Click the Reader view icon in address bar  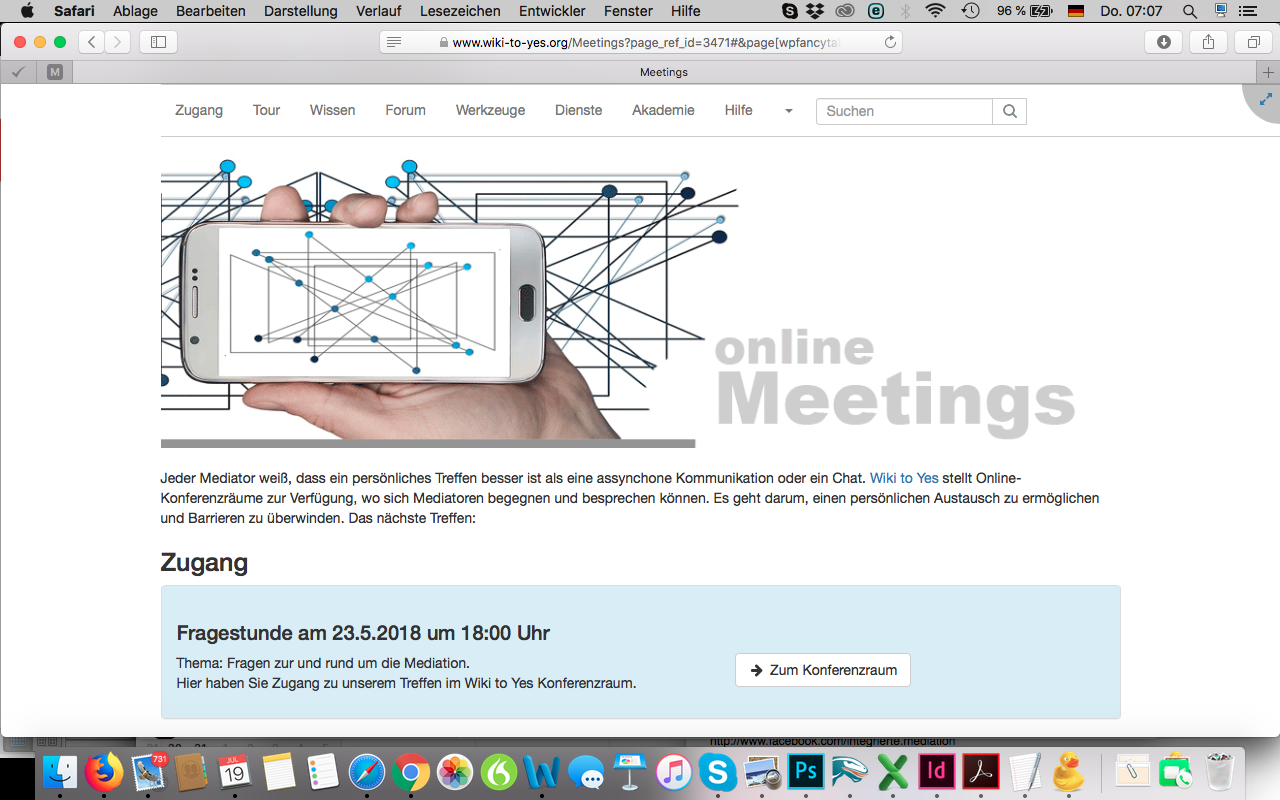pos(394,42)
